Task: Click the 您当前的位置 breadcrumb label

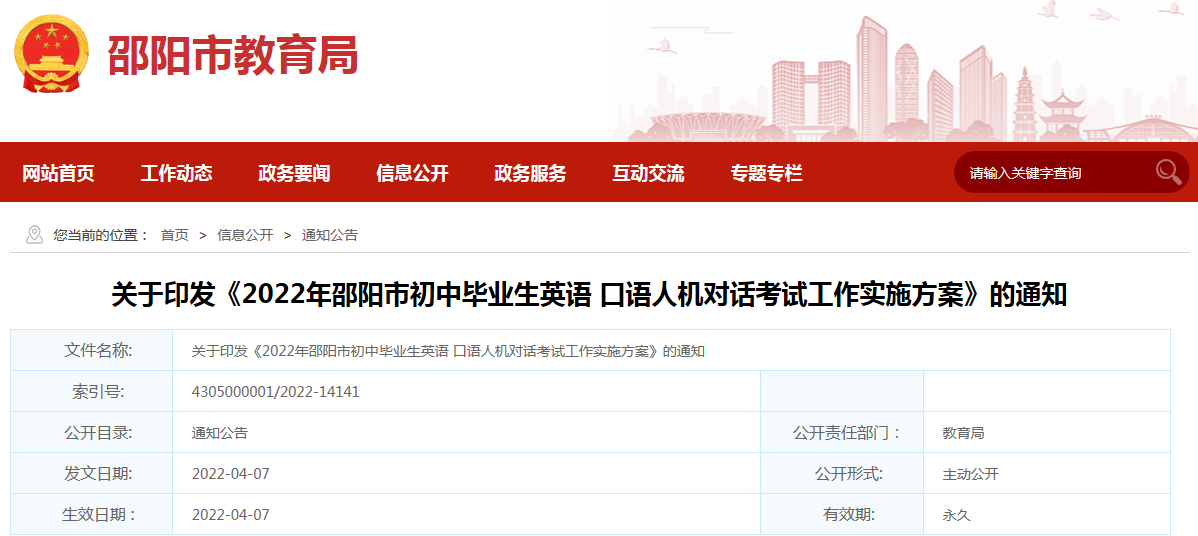Action: point(101,235)
